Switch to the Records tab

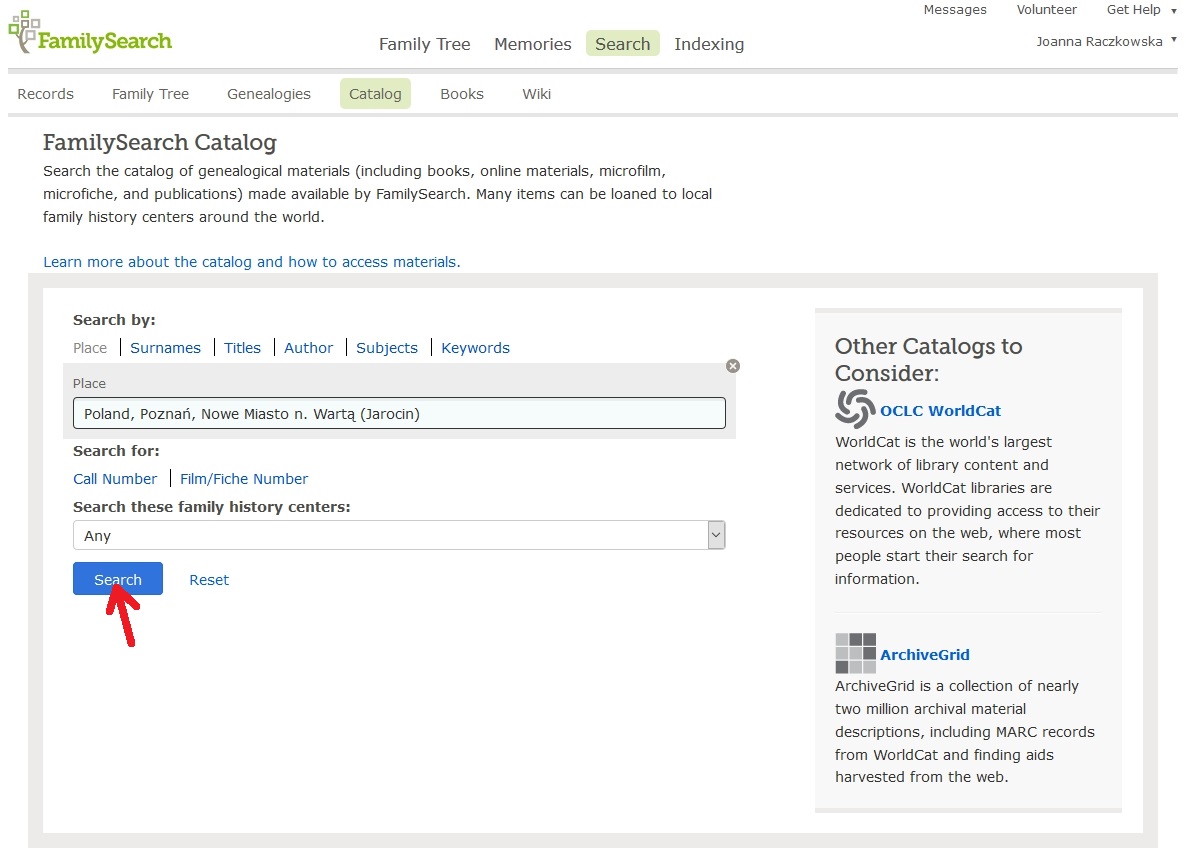(x=46, y=94)
